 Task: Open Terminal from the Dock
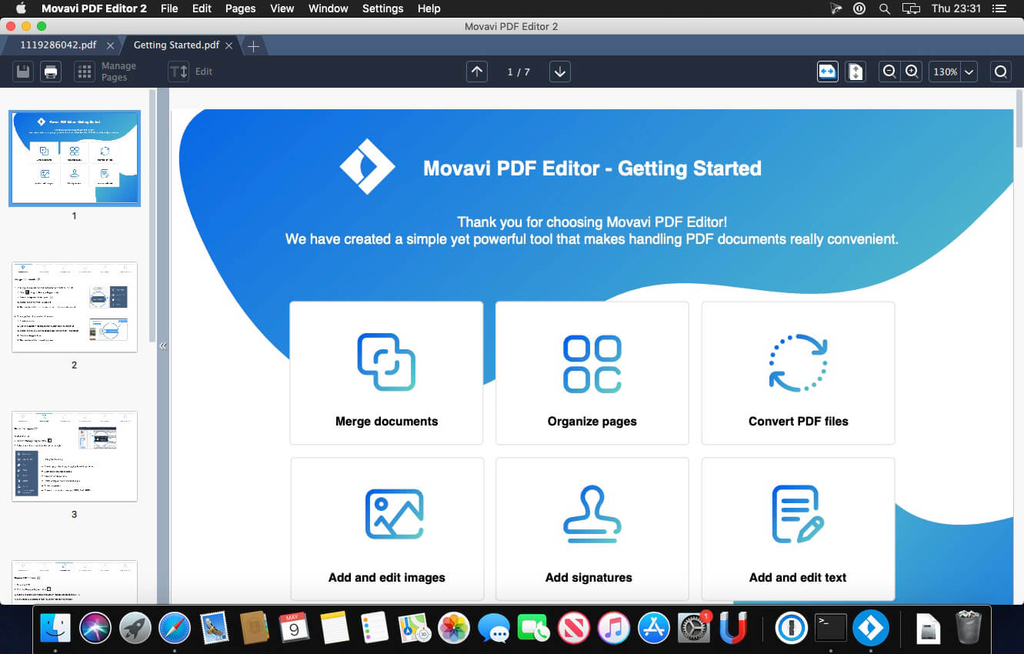pyautogui.click(x=831, y=628)
